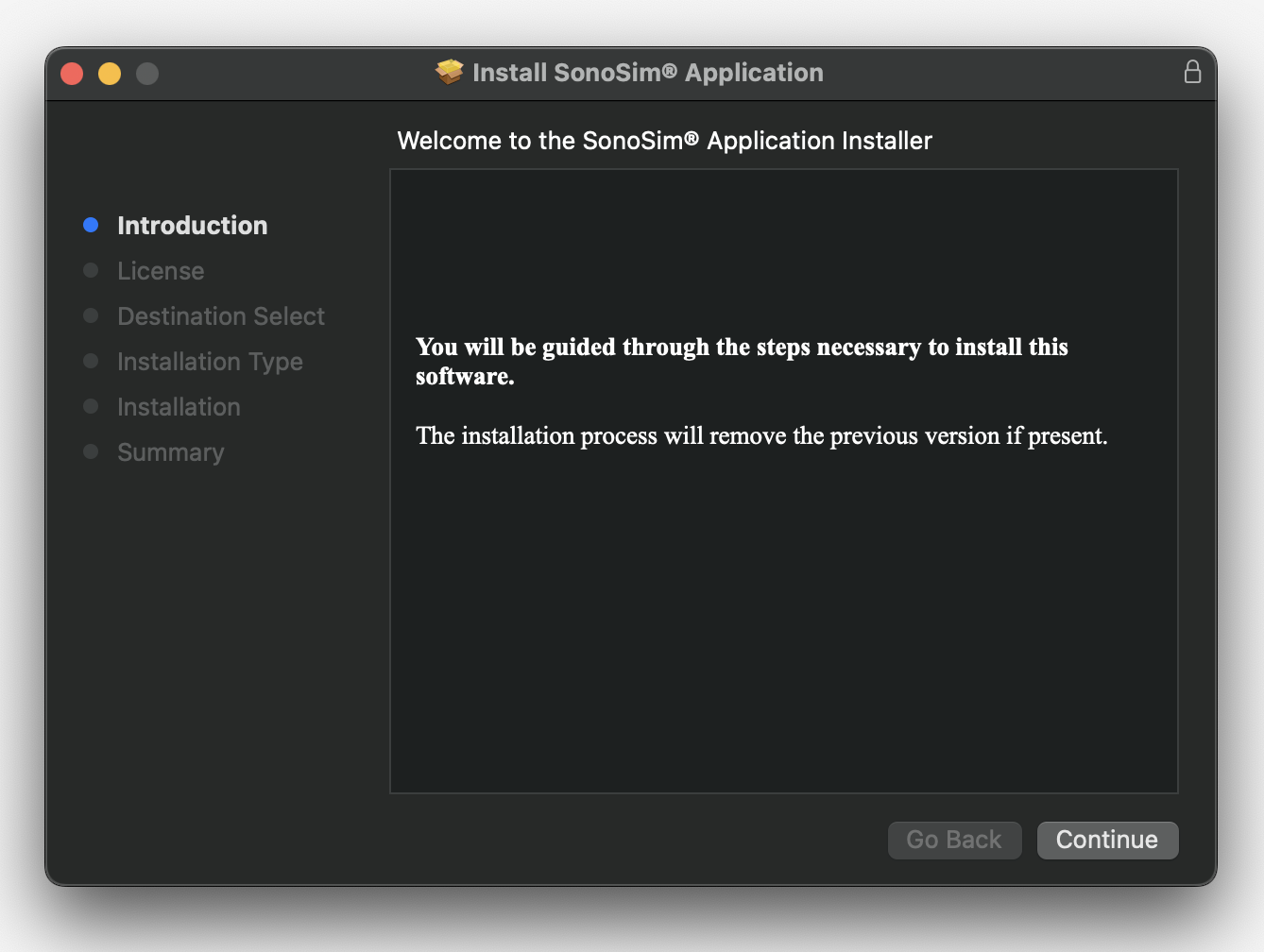This screenshot has width=1264, height=952.
Task: Click the package icon in the title bar
Action: [x=448, y=72]
